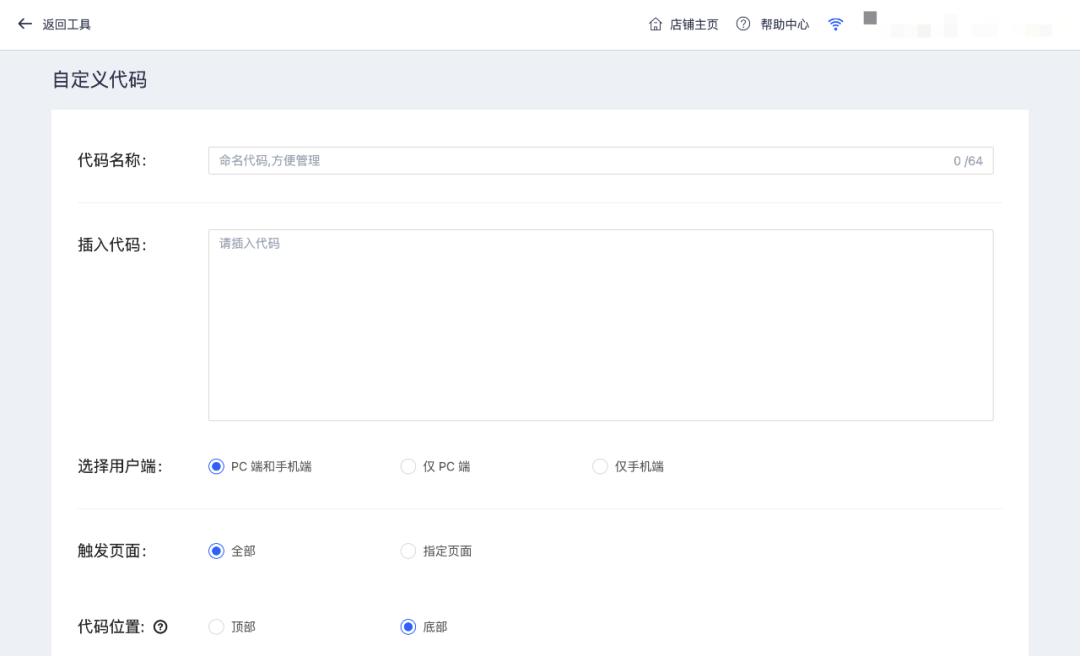Click the gray square icon in header

(870, 18)
